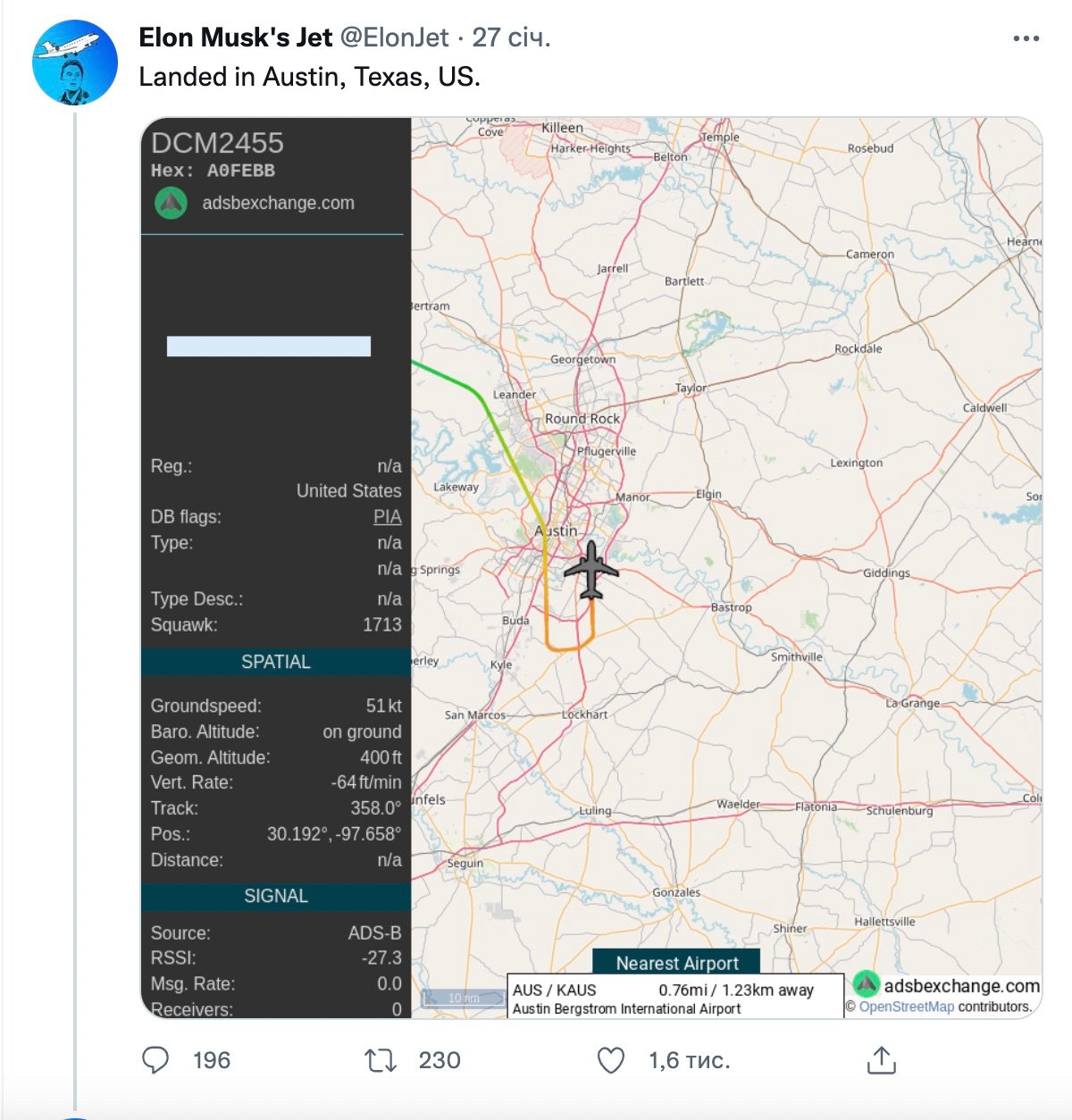The height and width of the screenshot is (1120, 1072).
Task: Click the DCM2455 callsign heading
Action: tap(217, 143)
